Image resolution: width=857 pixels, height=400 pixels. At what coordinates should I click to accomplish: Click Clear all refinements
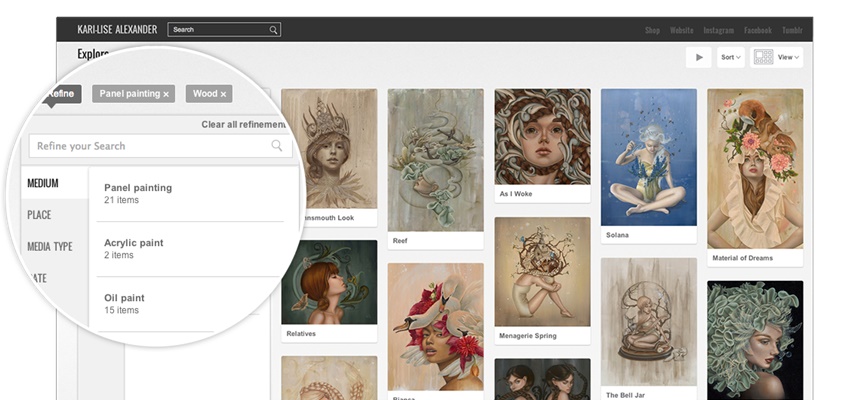click(x=244, y=125)
